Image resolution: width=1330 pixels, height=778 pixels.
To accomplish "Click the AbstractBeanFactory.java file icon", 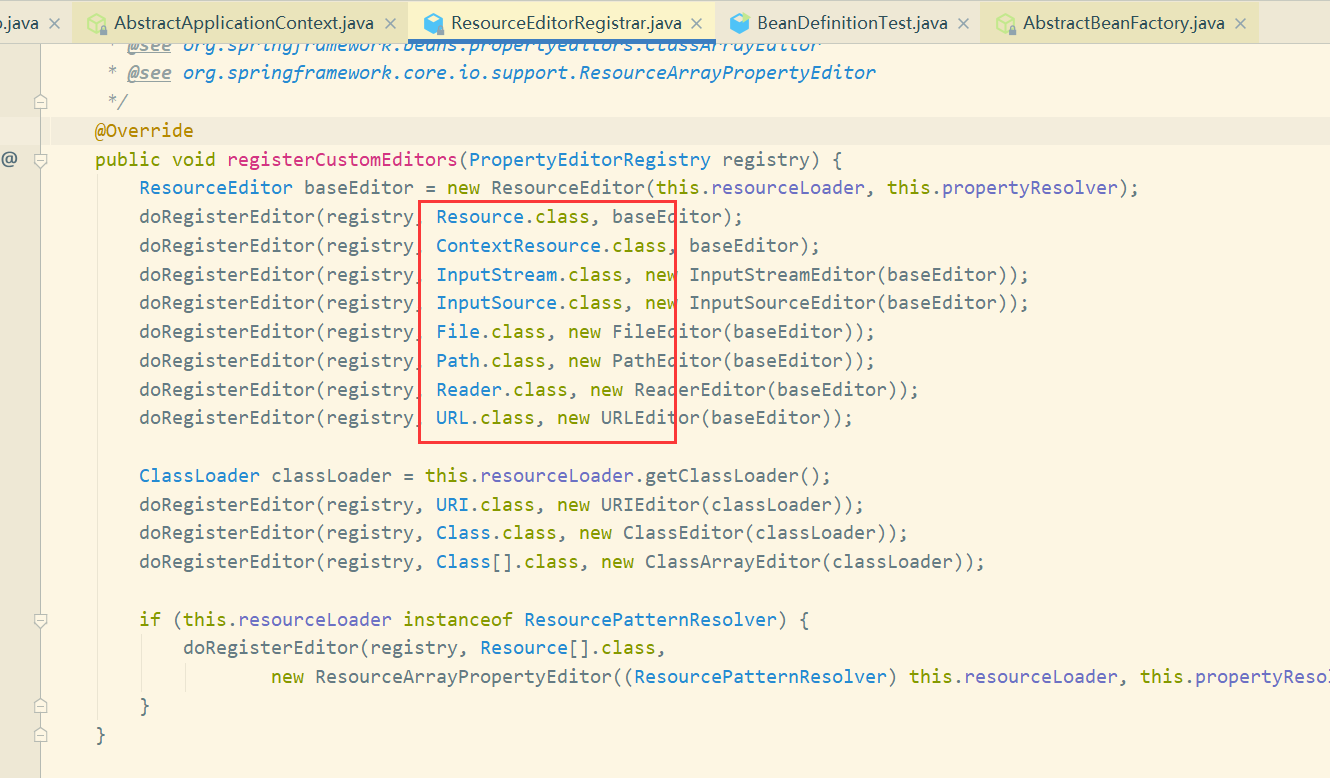I will [1005, 23].
